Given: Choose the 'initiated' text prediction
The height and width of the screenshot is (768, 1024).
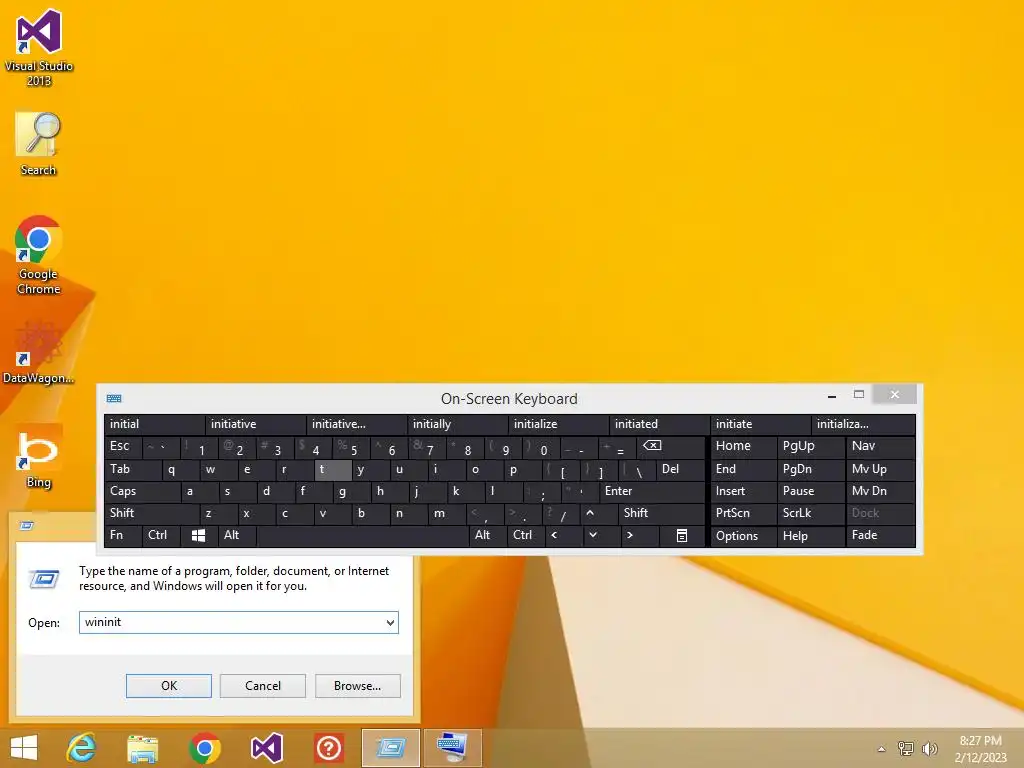Looking at the screenshot, I should (x=659, y=424).
